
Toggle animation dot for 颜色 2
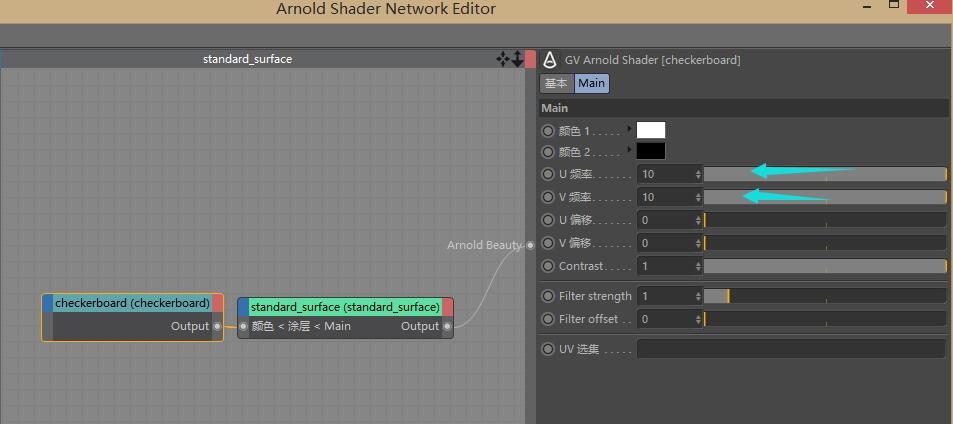[x=548, y=152]
